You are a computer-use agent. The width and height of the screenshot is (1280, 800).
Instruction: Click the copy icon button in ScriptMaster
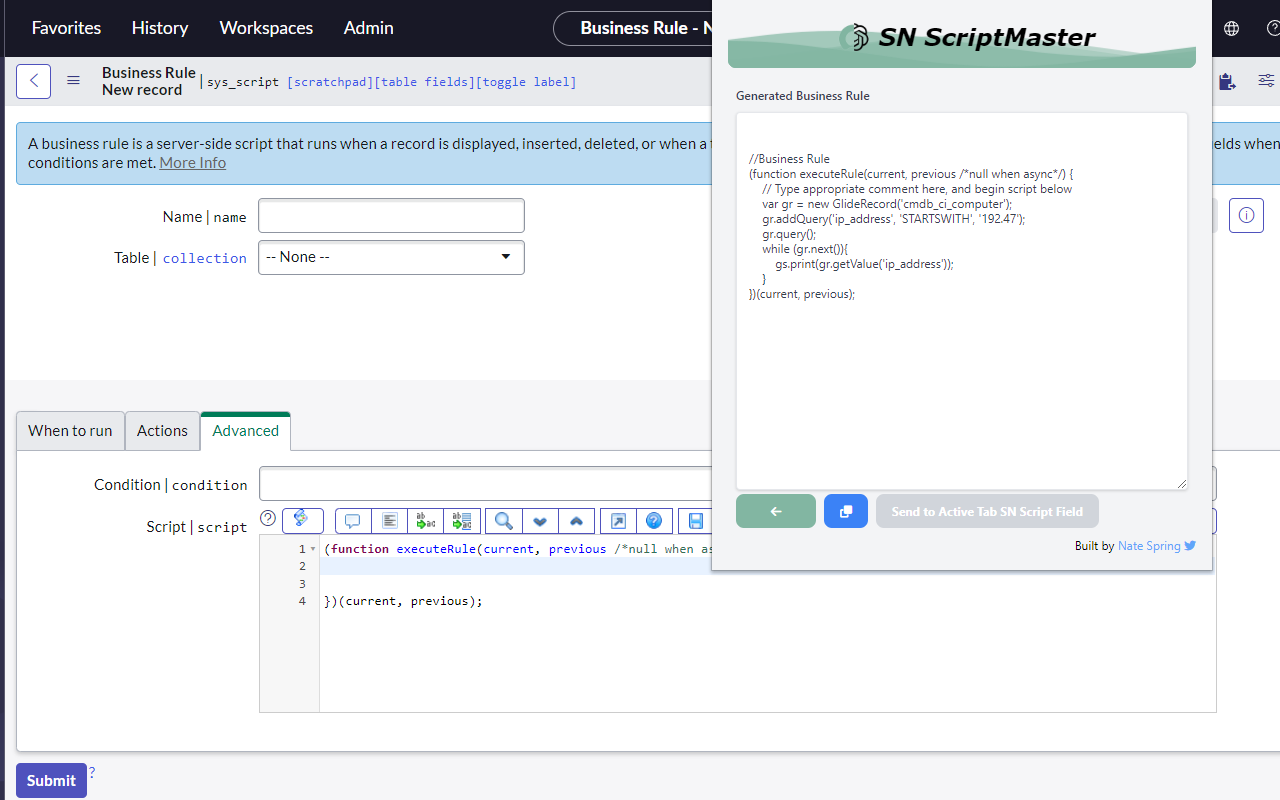point(846,511)
